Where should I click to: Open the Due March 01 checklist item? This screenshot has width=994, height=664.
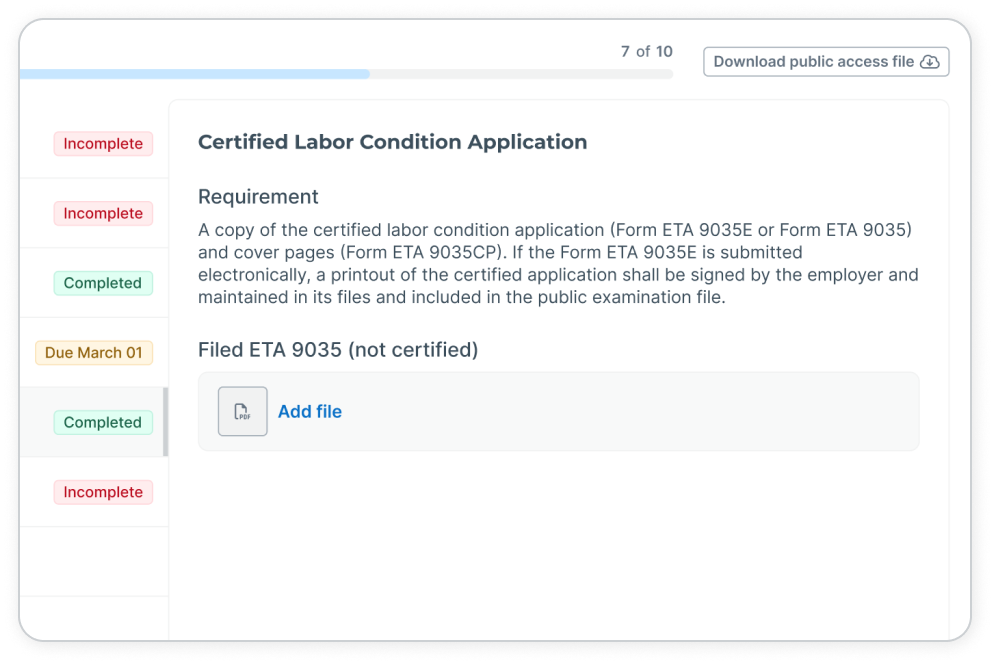(x=93, y=352)
